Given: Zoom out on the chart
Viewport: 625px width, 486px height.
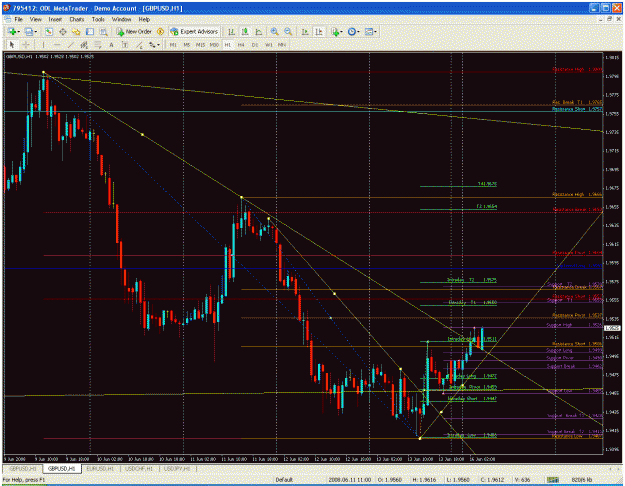Looking at the screenshot, I should tap(288, 31).
